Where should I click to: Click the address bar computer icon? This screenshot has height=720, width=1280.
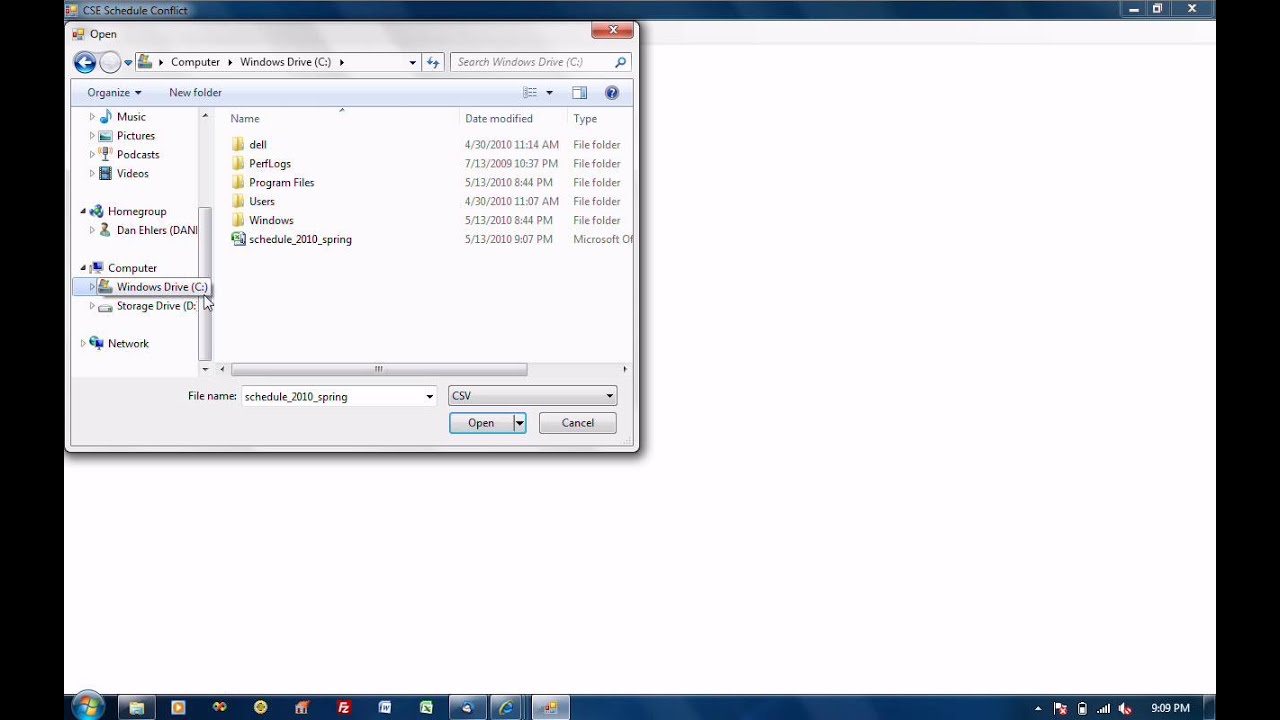pyautogui.click(x=146, y=62)
